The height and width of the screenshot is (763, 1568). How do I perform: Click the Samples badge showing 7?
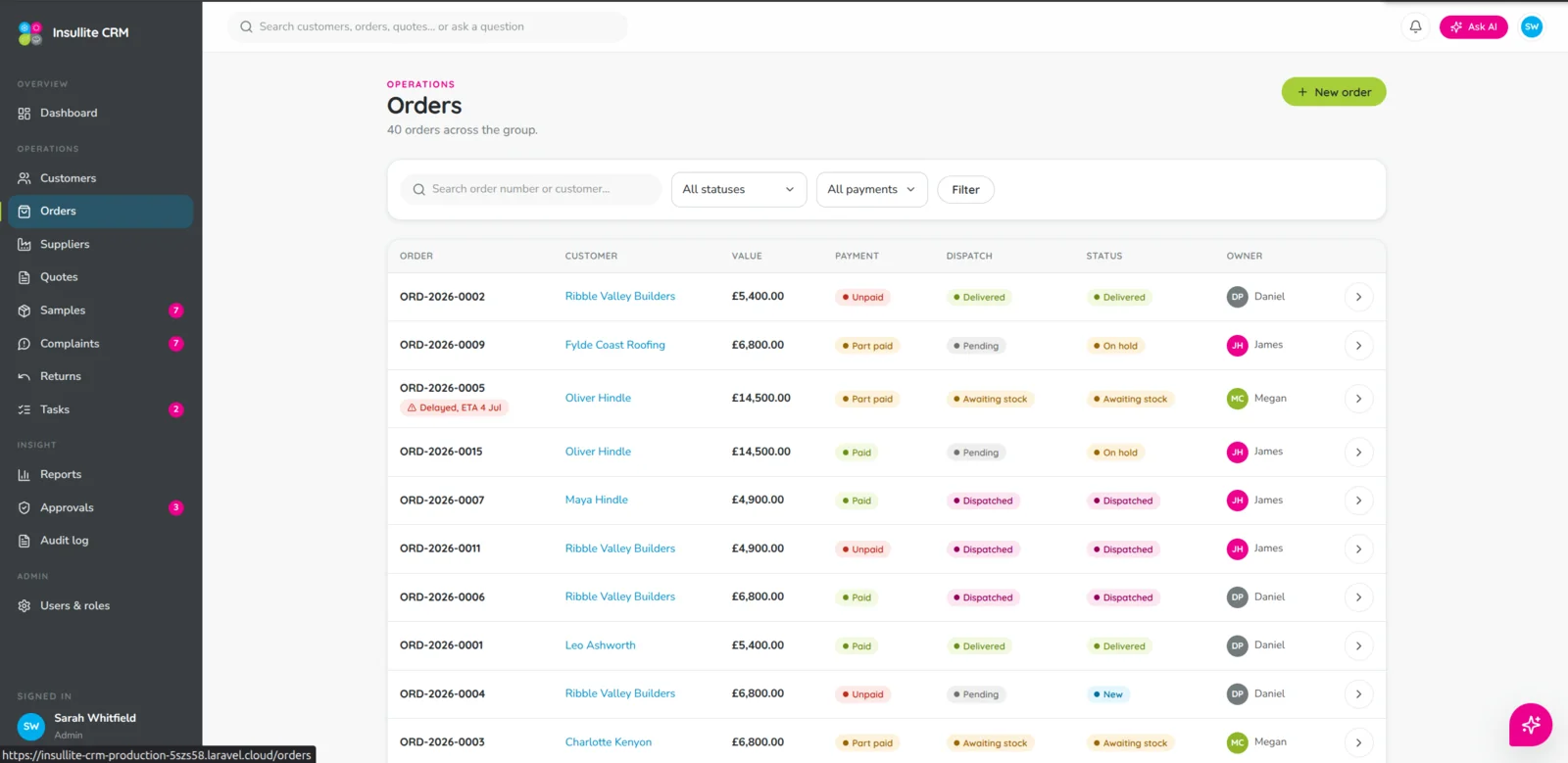(176, 310)
